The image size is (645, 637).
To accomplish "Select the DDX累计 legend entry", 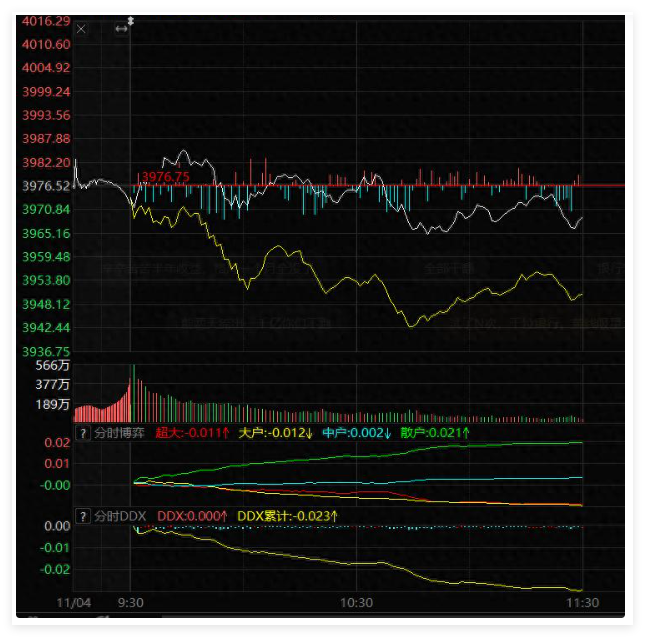I will pos(287,516).
